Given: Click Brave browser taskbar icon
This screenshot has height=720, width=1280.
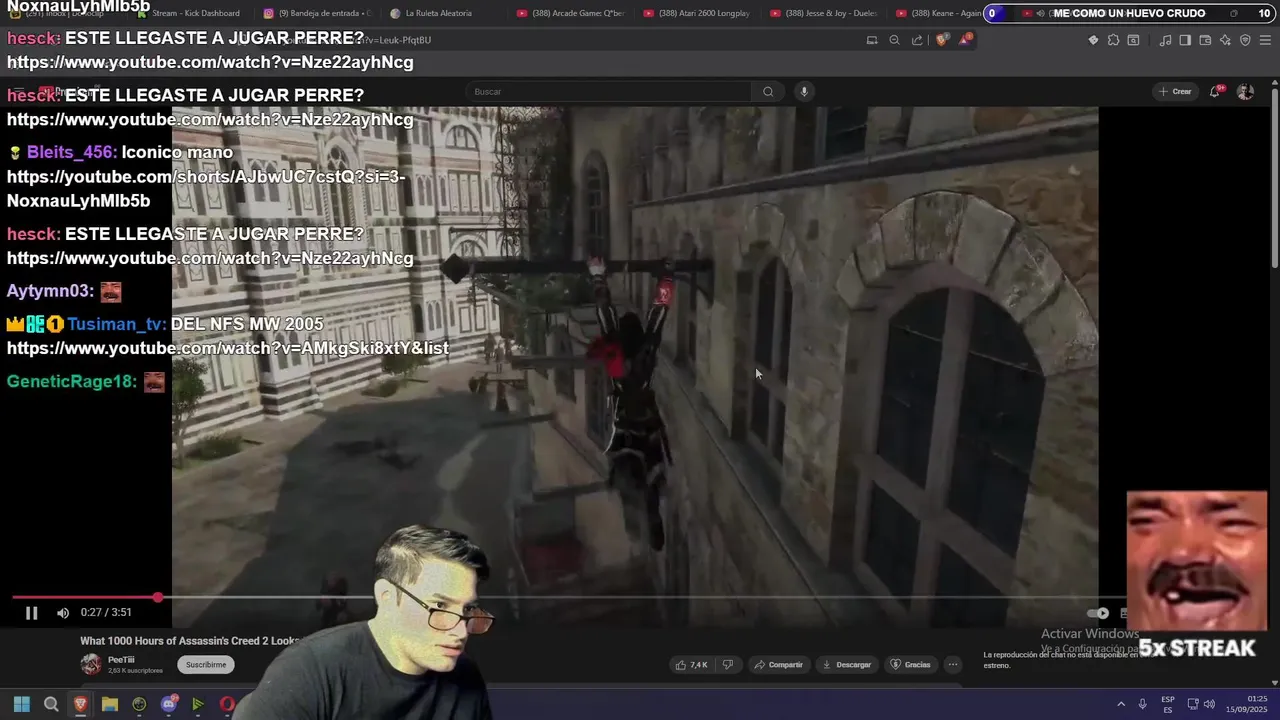Looking at the screenshot, I should (80, 704).
